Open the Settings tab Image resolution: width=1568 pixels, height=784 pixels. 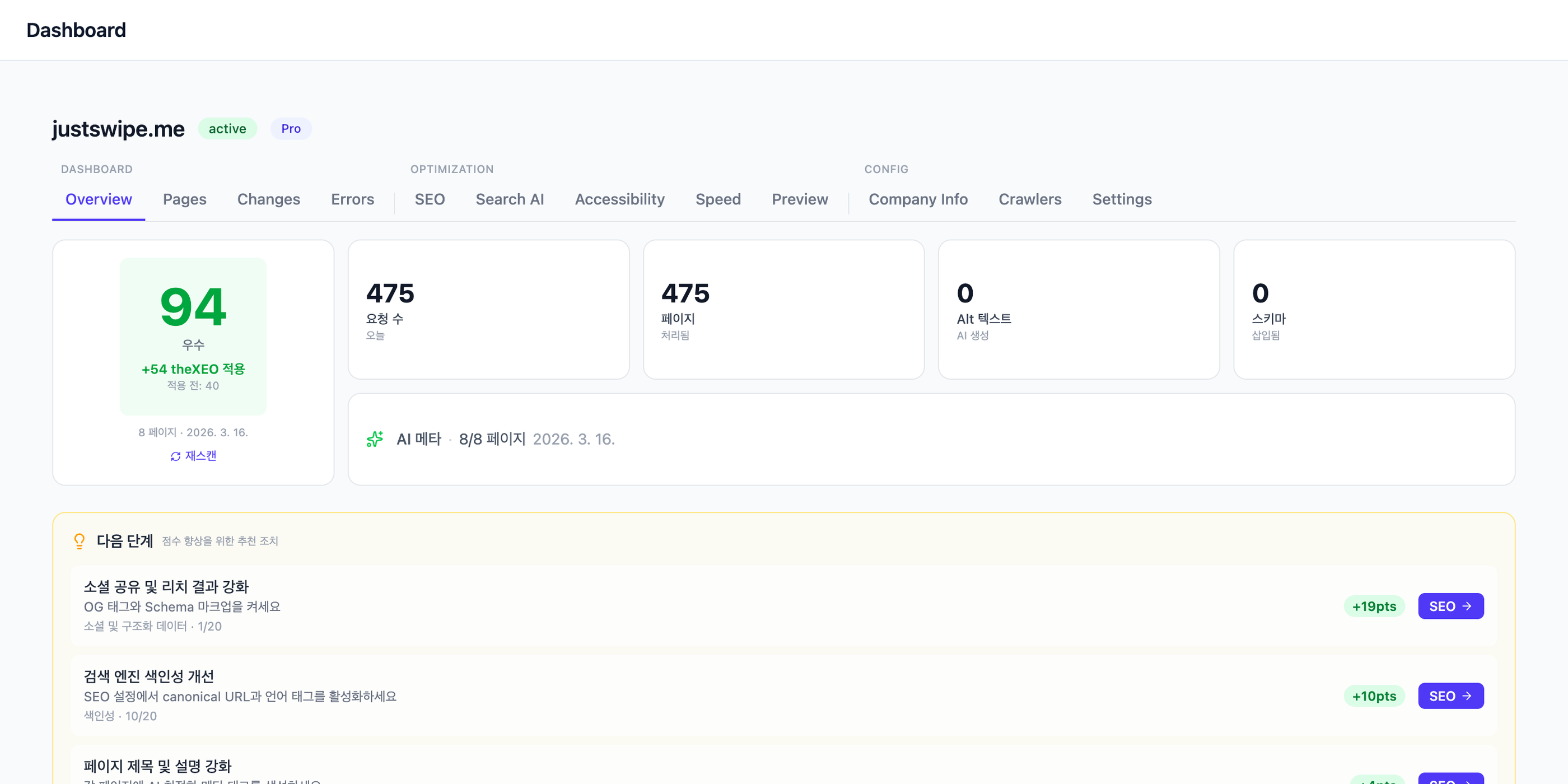[1121, 200]
